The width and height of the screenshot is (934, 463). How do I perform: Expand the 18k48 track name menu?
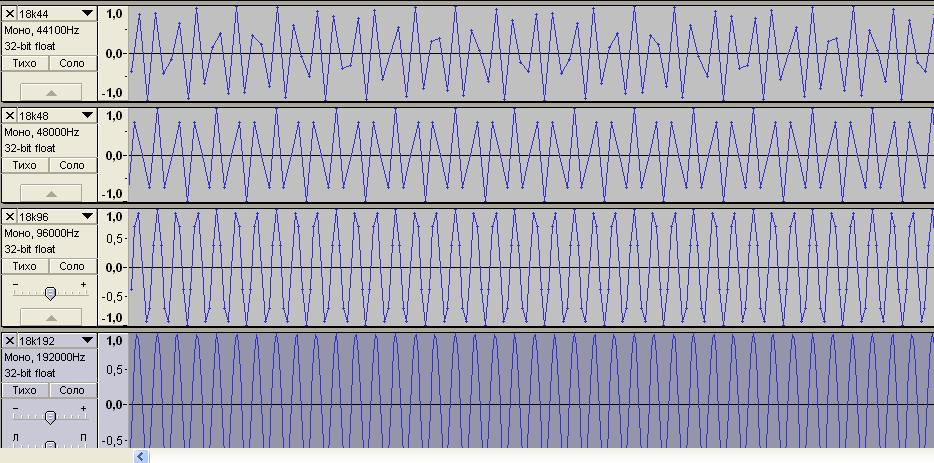coord(87,116)
